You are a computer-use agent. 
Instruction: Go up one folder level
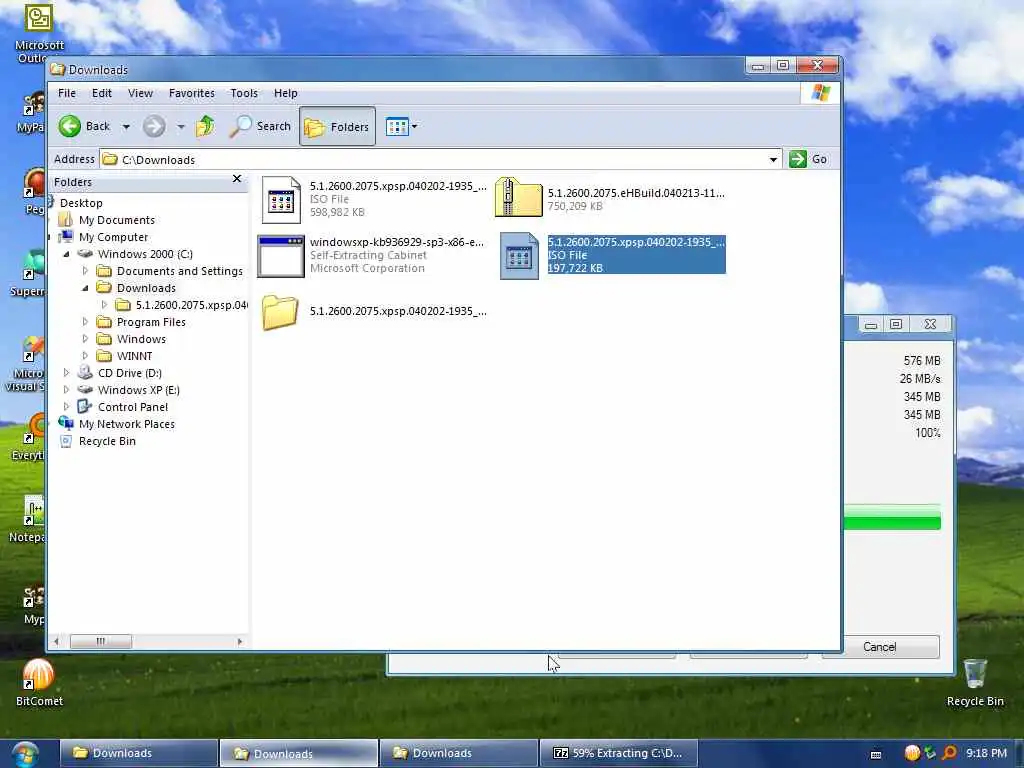click(x=205, y=126)
